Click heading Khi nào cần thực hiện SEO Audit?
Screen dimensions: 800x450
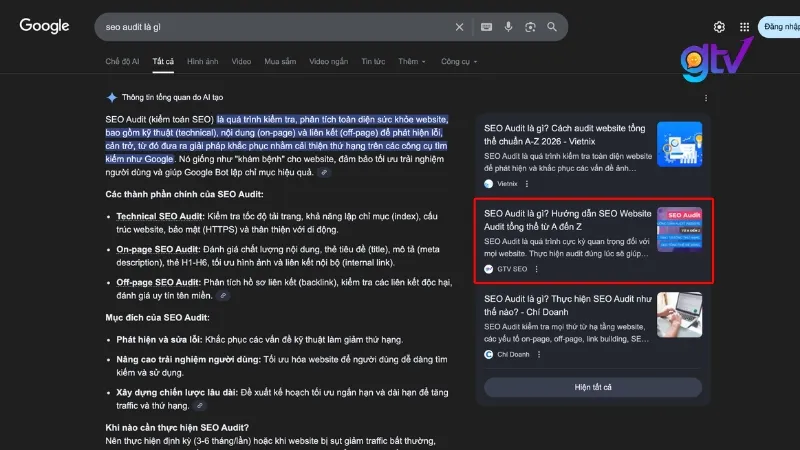point(177,428)
